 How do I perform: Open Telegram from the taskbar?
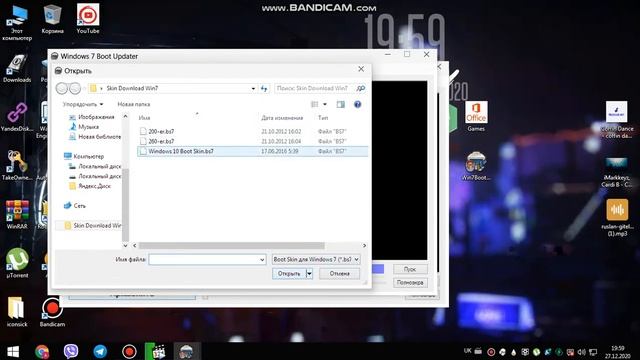[x=100, y=351]
